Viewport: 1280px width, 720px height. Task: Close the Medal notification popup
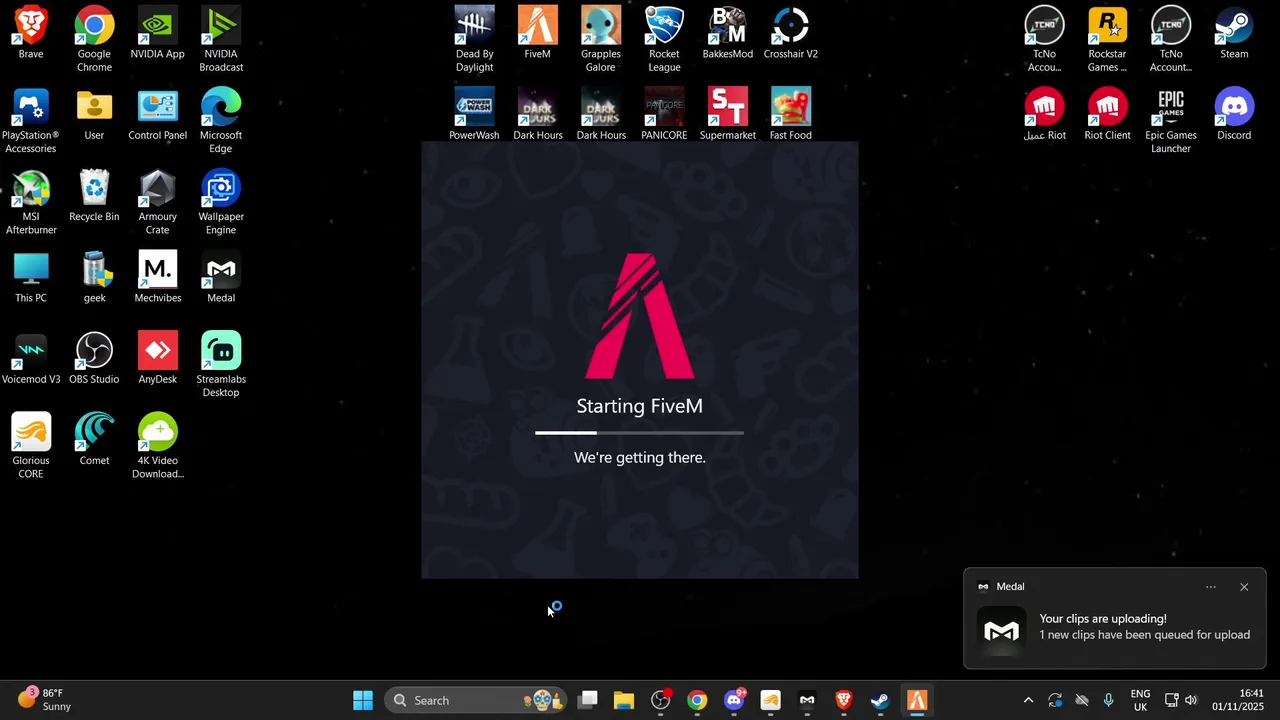[x=1244, y=587]
